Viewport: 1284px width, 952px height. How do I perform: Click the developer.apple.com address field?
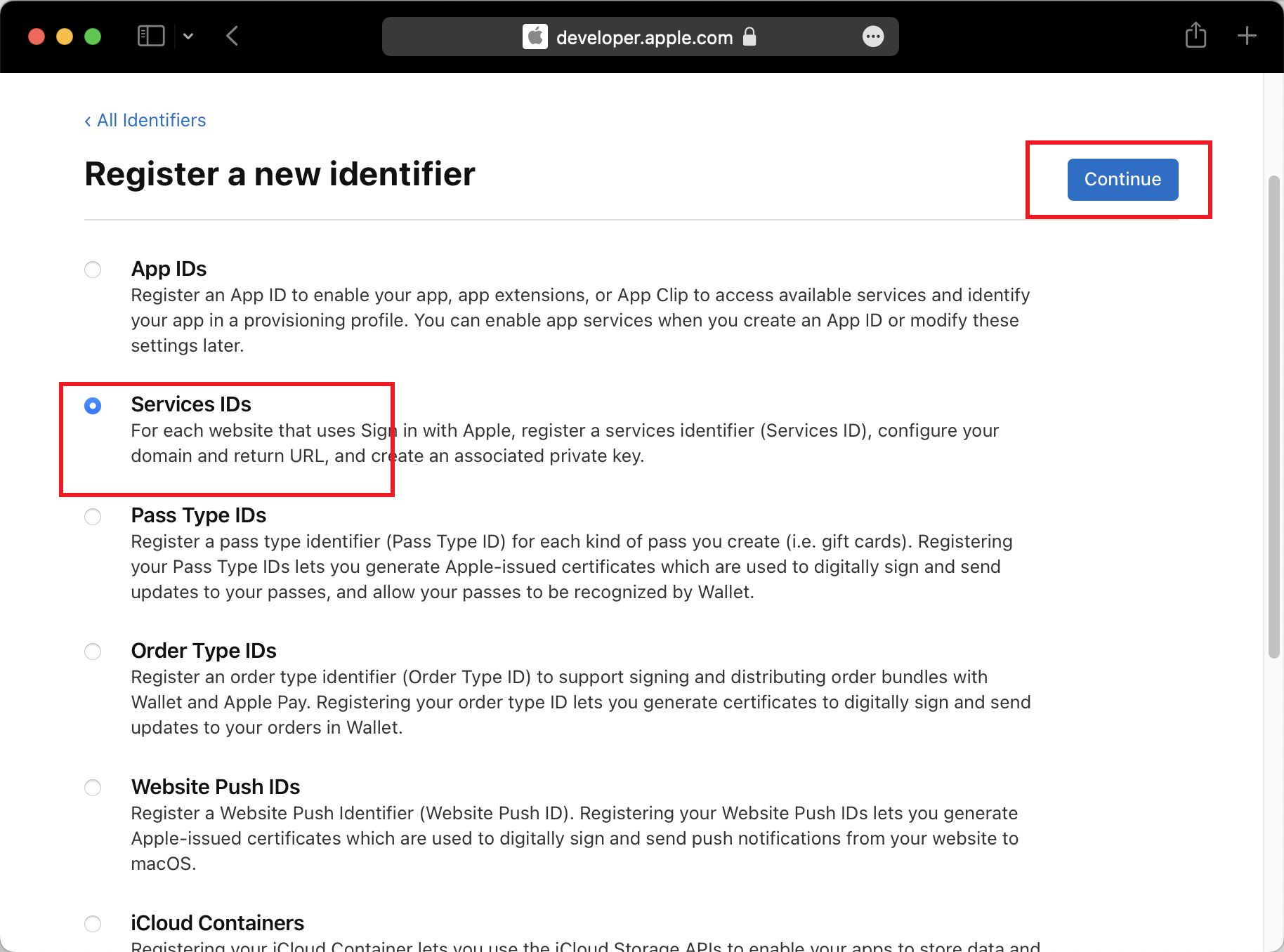click(x=640, y=37)
